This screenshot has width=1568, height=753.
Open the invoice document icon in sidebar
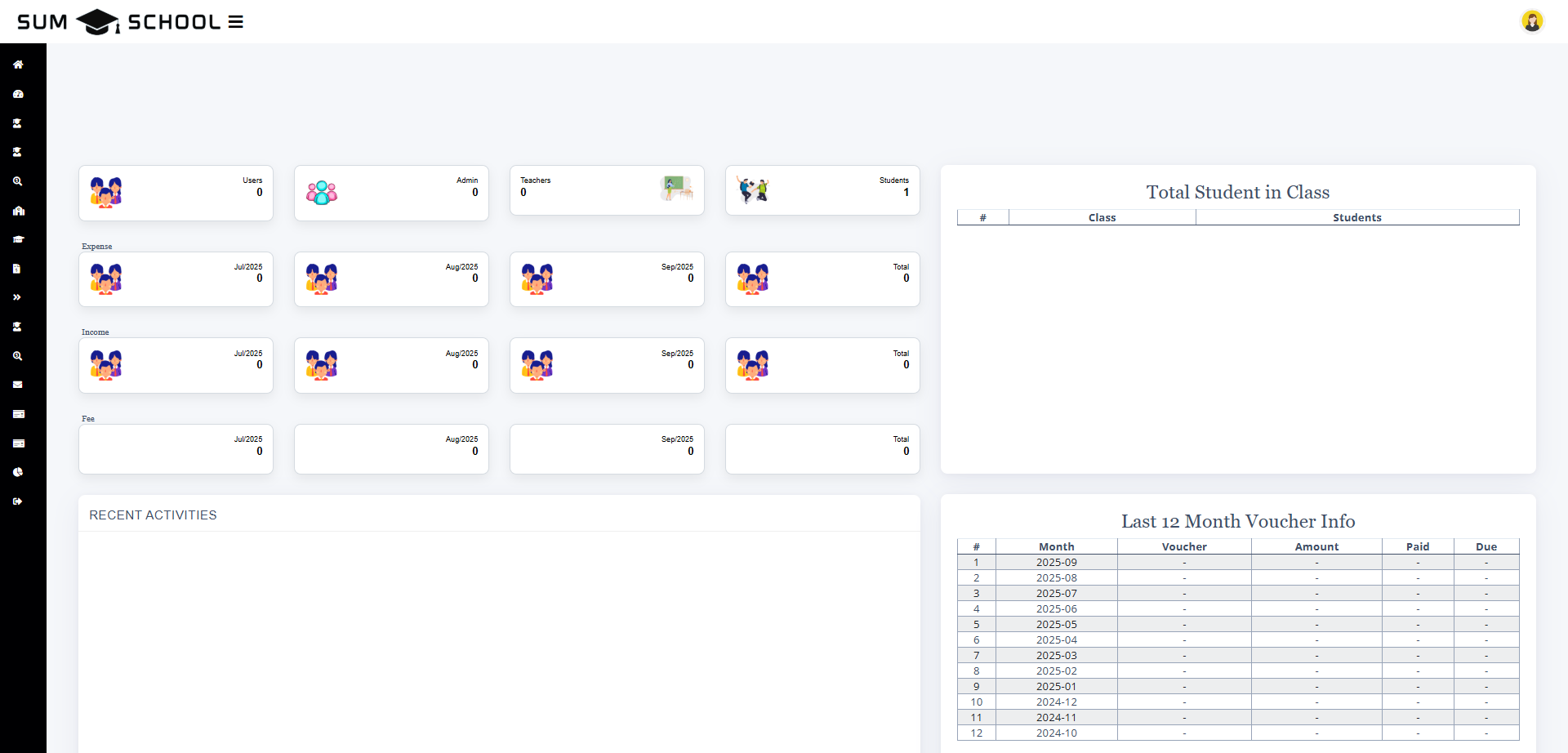18,269
